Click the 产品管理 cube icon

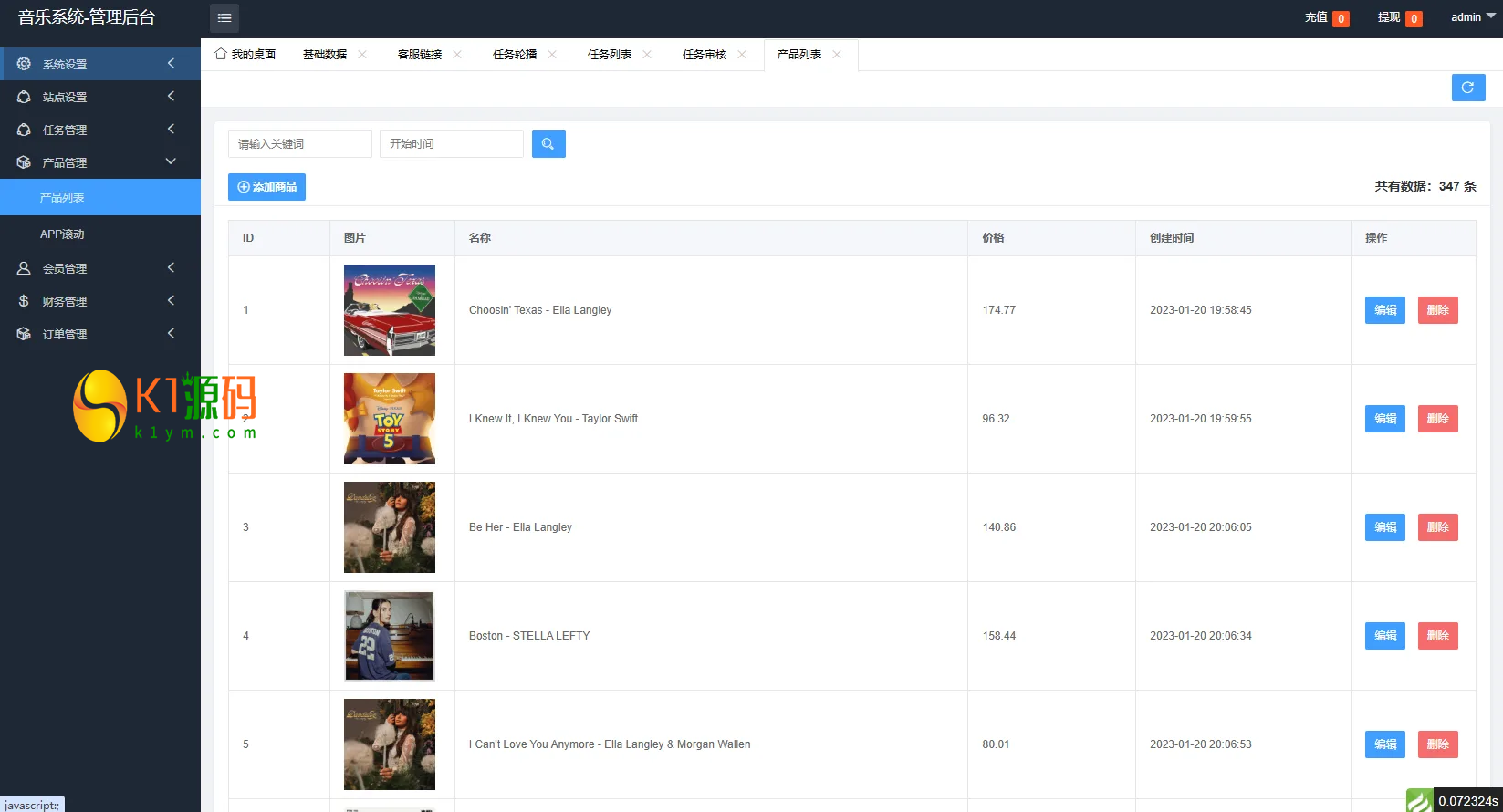pyautogui.click(x=24, y=162)
